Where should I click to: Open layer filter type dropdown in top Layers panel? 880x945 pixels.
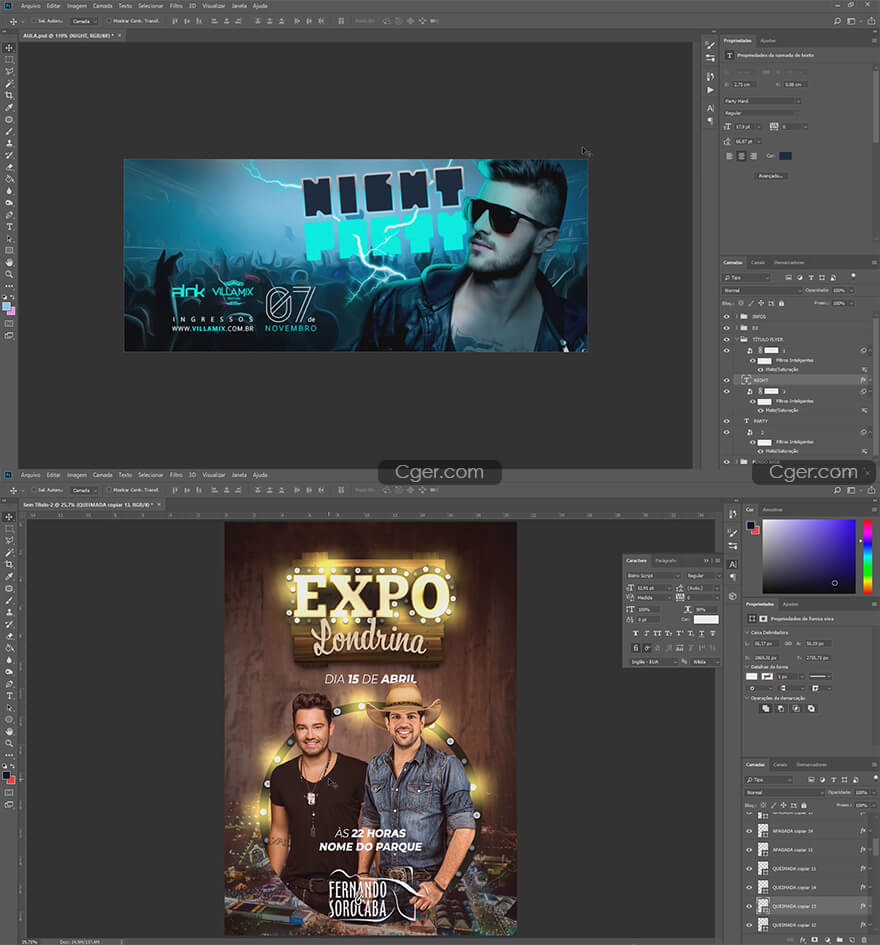click(747, 278)
